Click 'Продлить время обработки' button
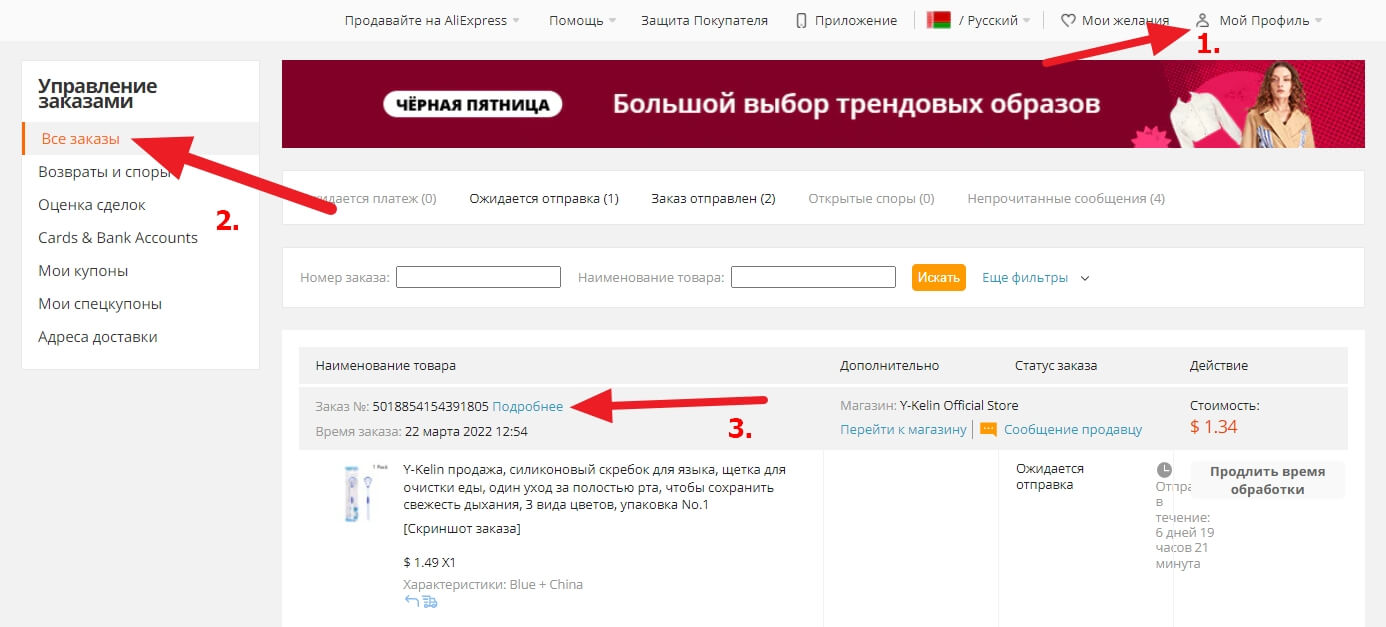The image size is (1386, 627). point(1267,480)
